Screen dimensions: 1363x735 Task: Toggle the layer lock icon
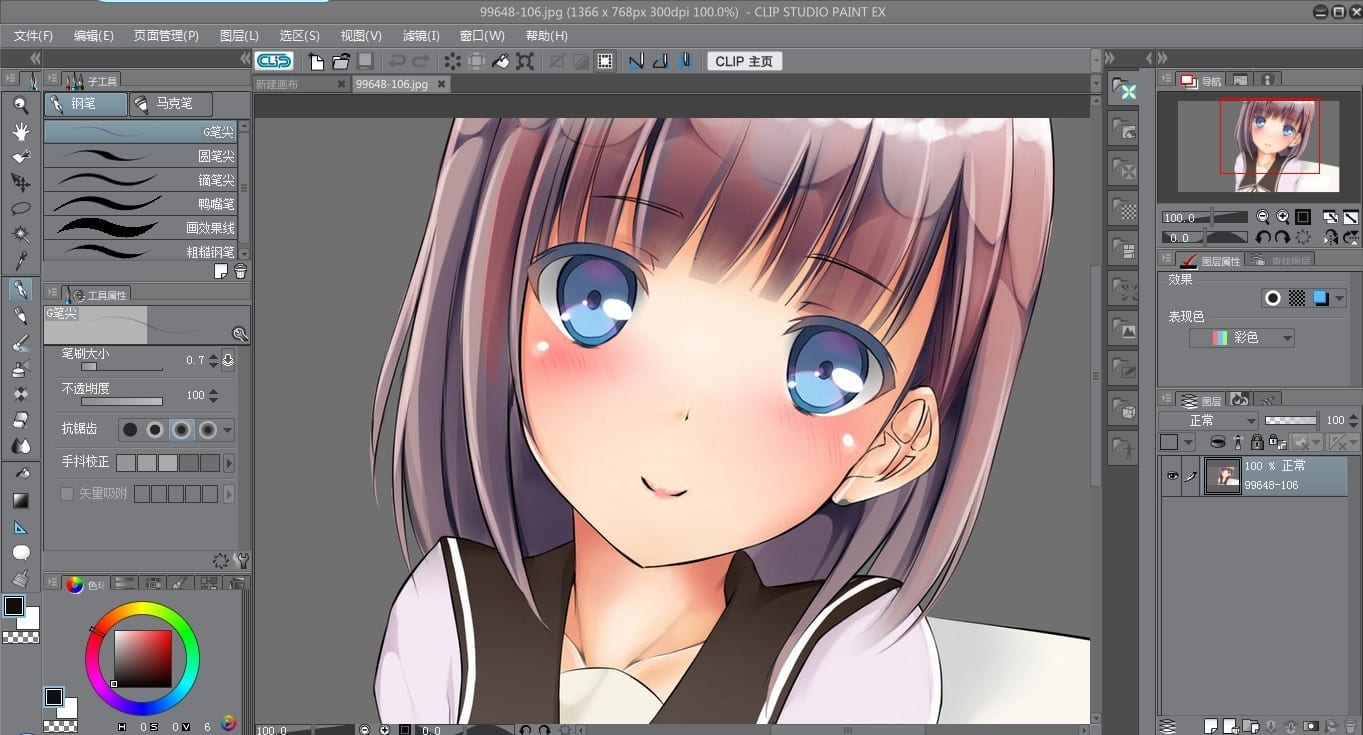1257,442
